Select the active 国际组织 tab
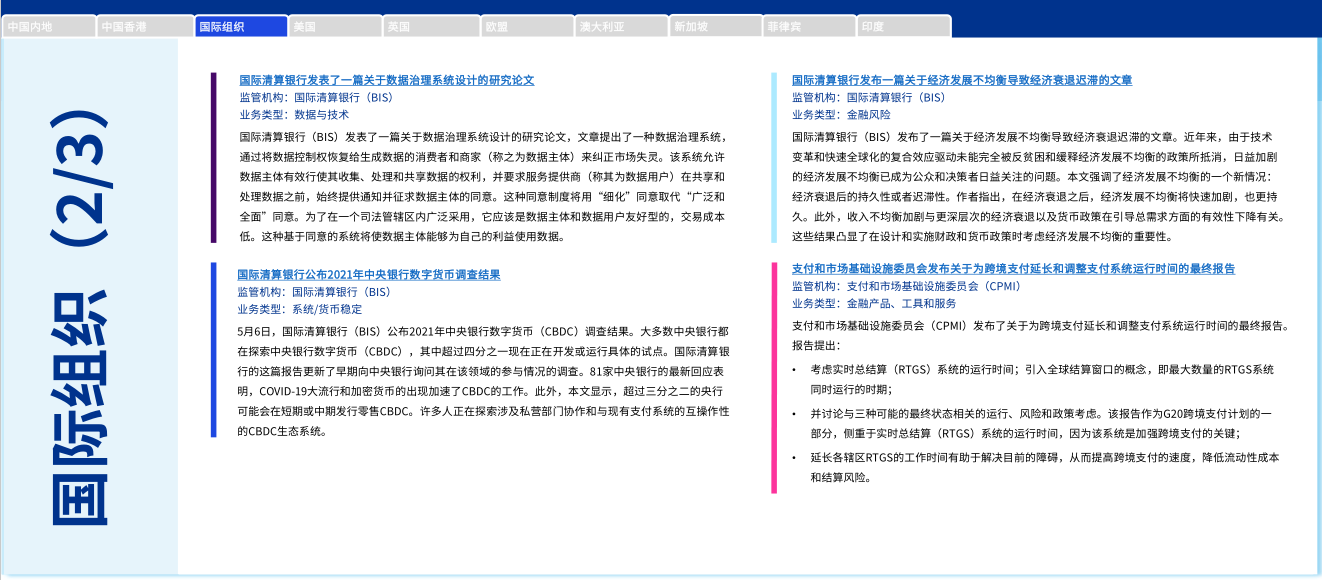Image resolution: width=1322 pixels, height=580 pixels. (240, 27)
